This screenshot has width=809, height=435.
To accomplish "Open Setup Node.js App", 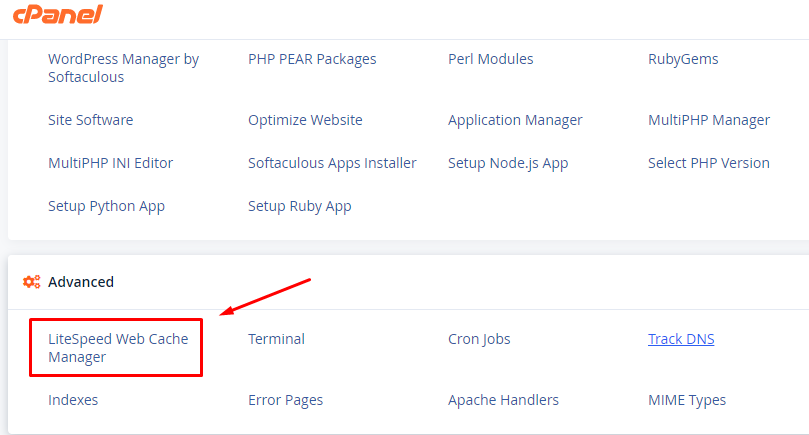I will 508,163.
